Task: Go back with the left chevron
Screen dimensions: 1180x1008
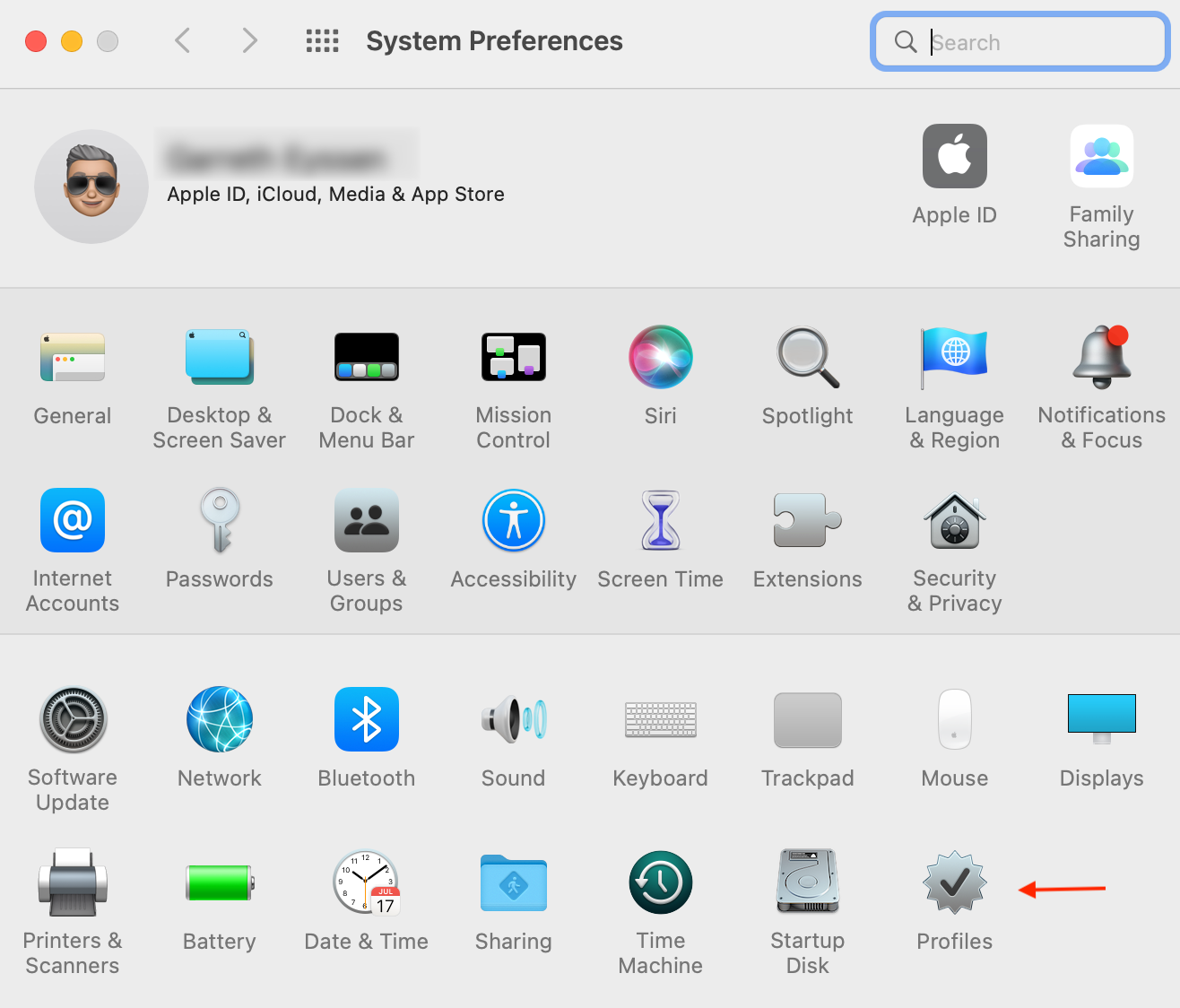Action: (183, 40)
